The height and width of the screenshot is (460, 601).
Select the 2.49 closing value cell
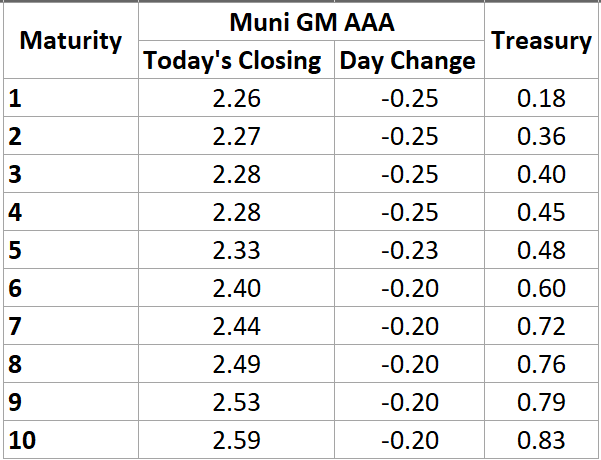237,365
